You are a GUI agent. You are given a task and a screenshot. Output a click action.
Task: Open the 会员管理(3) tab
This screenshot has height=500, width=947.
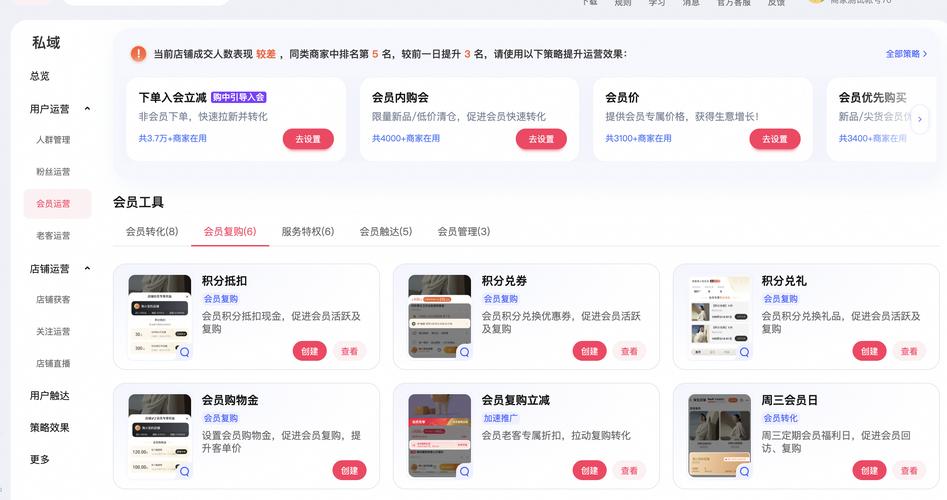tap(463, 231)
